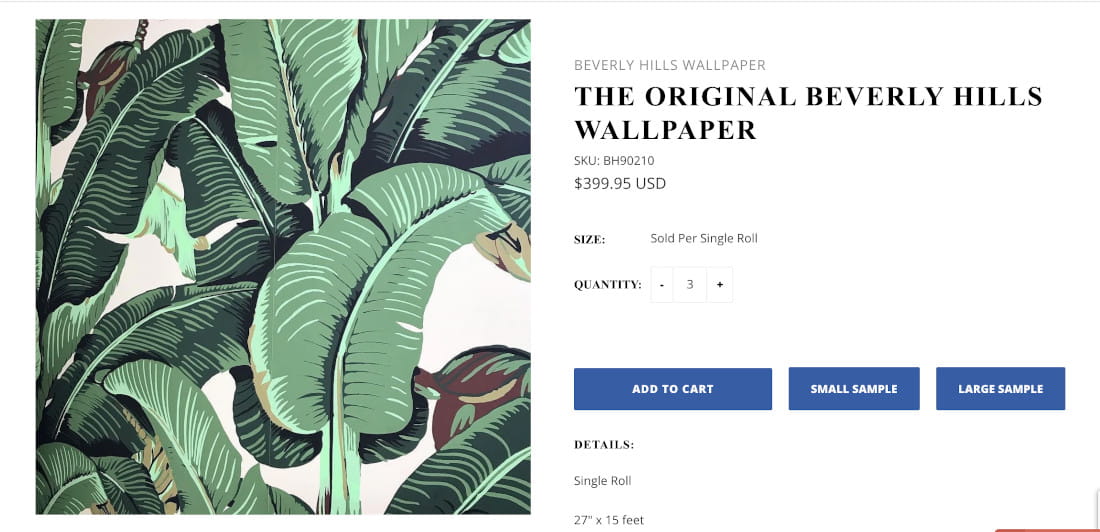Enlarge the banana leaf product image
1100x532 pixels.
tap(283, 266)
